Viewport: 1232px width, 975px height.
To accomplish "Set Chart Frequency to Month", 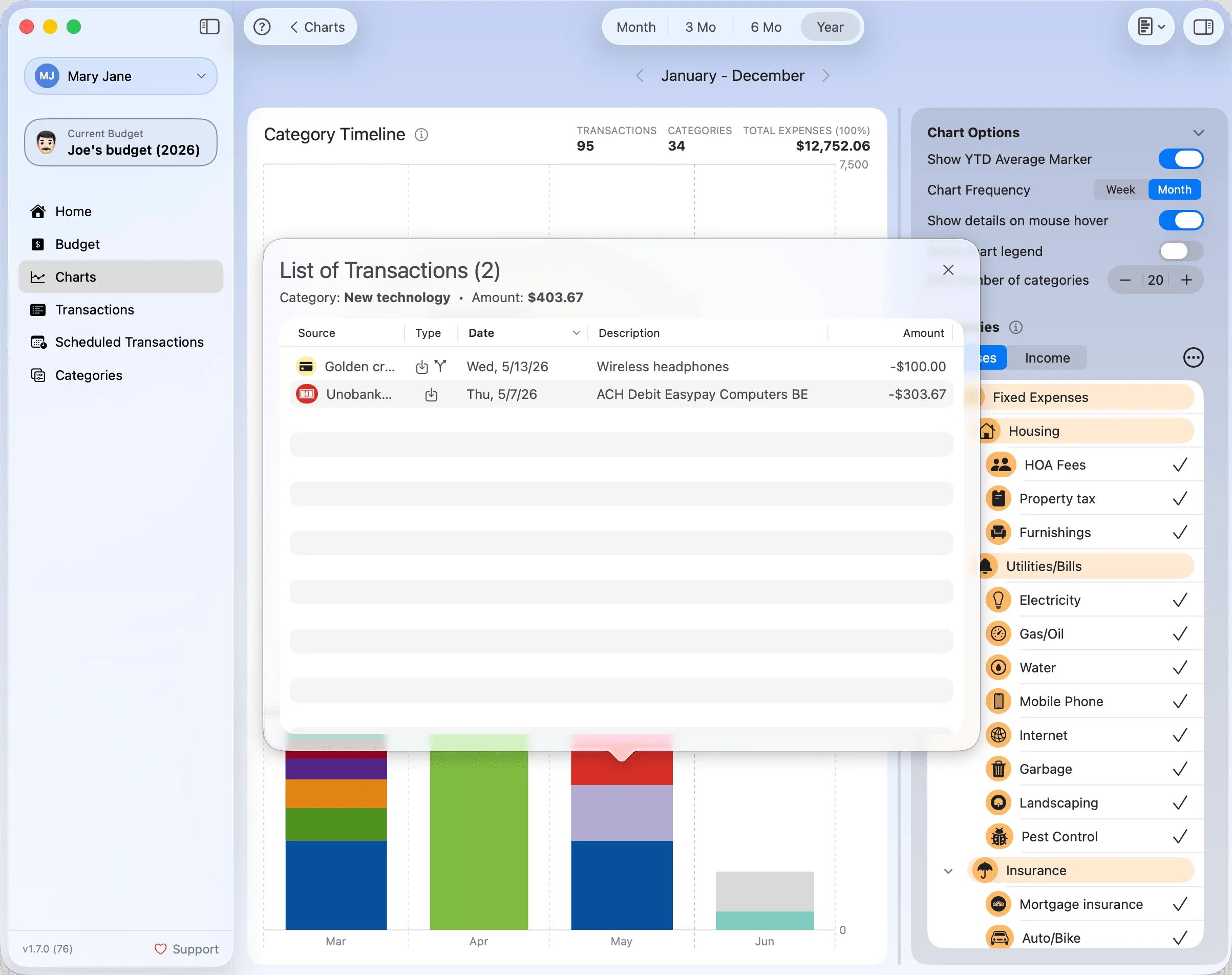I will click(1174, 190).
